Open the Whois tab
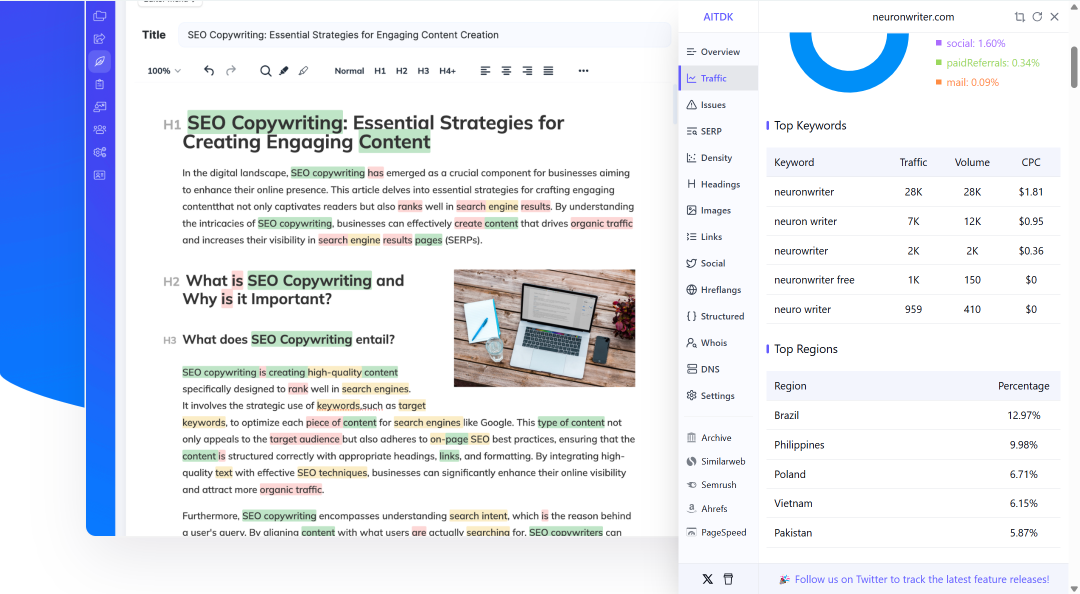The height and width of the screenshot is (594, 1080). click(x=718, y=342)
